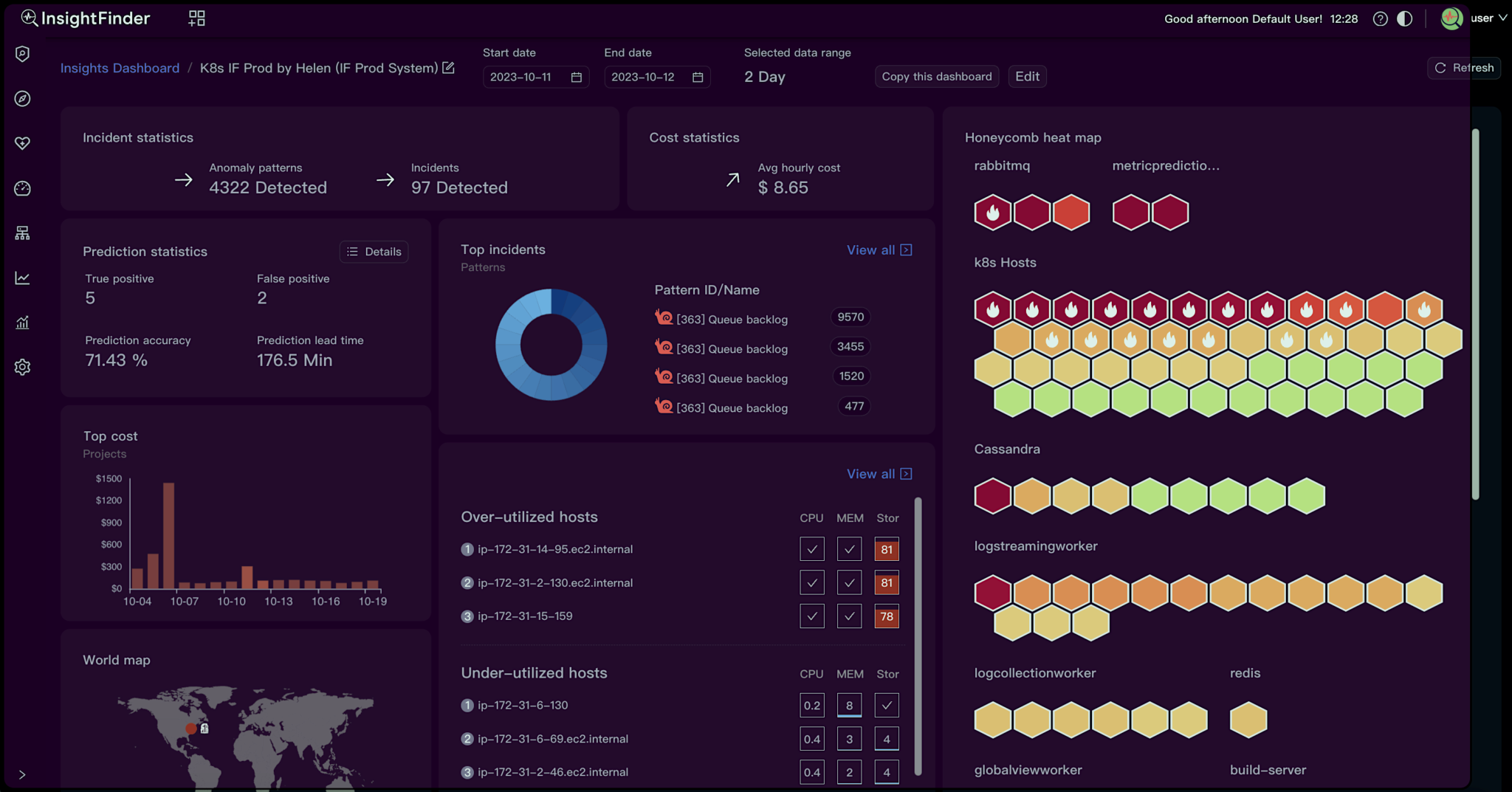Open the line chart icon in sidebar
The height and width of the screenshot is (792, 1512).
tap(23, 278)
